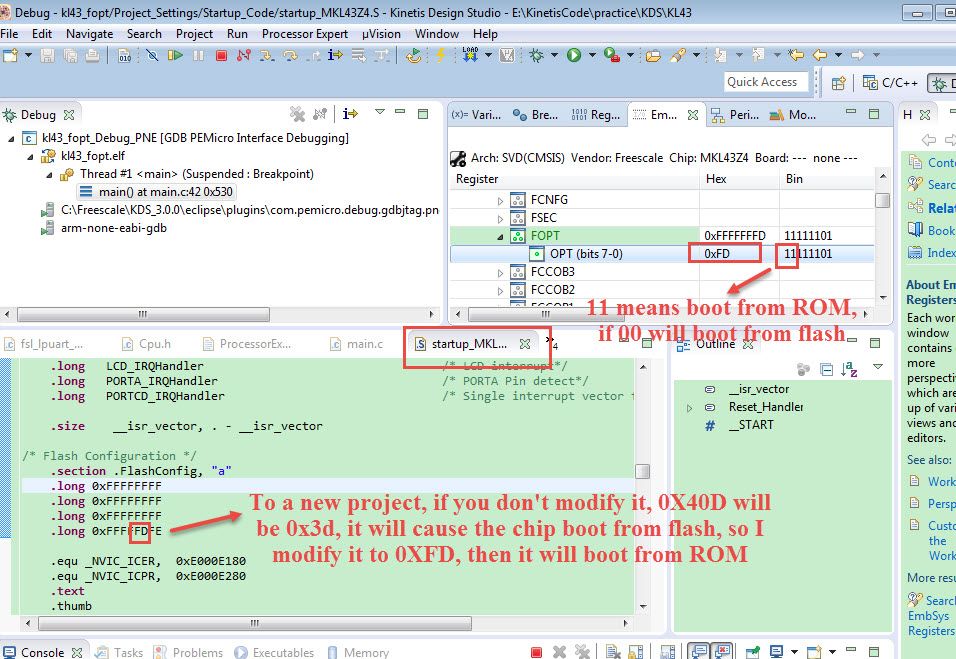The height and width of the screenshot is (659, 956).
Task: Open the Executables view tab
Action: 275,652
